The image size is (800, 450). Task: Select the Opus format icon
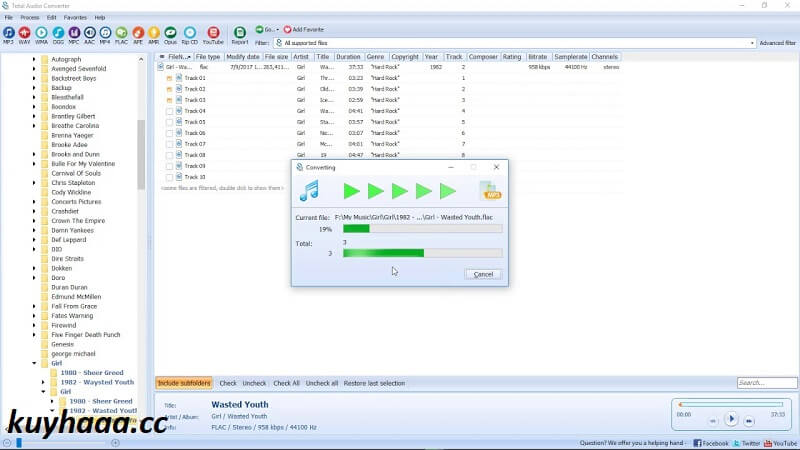coord(170,35)
